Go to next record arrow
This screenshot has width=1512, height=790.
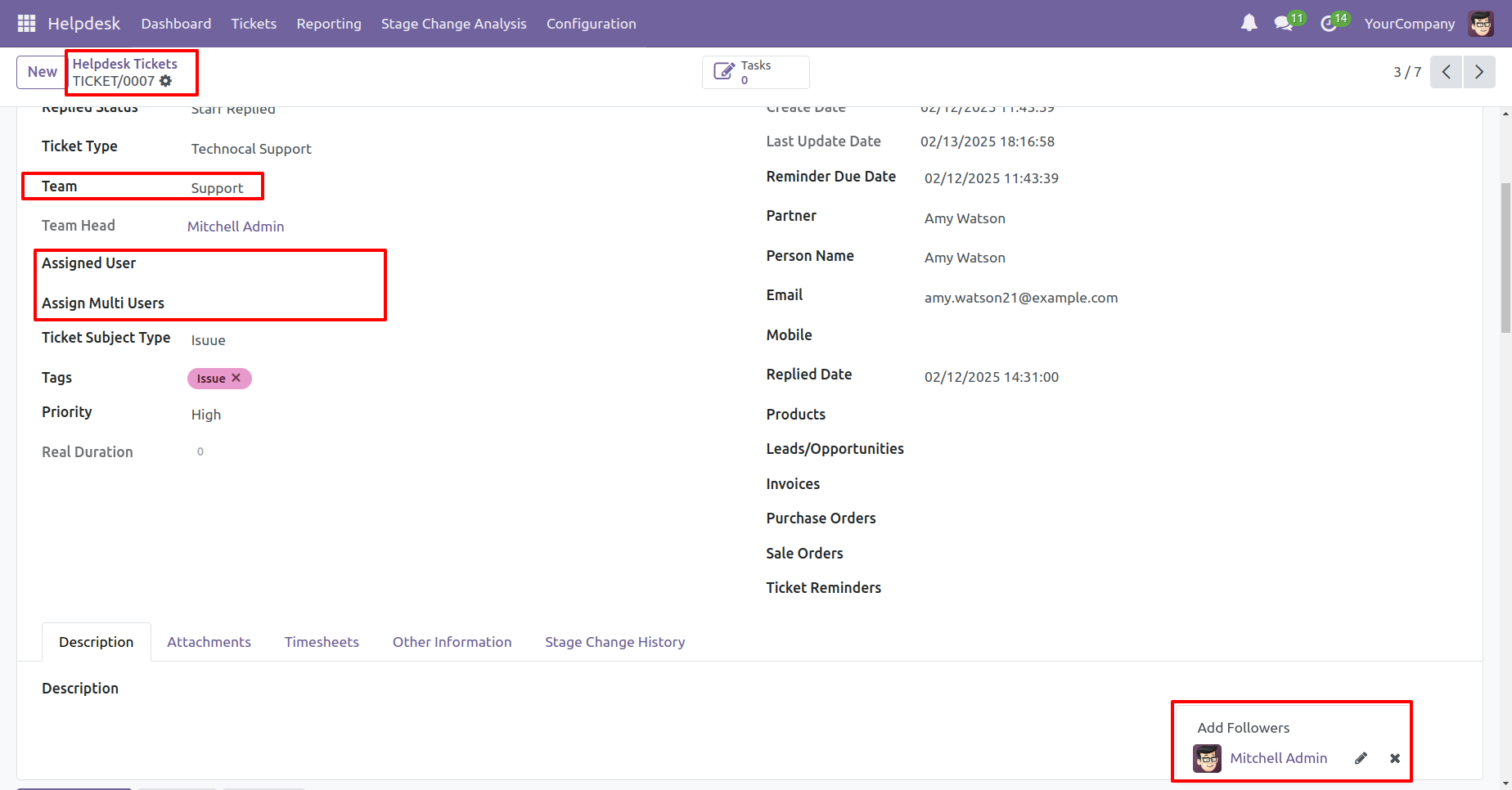[x=1479, y=72]
